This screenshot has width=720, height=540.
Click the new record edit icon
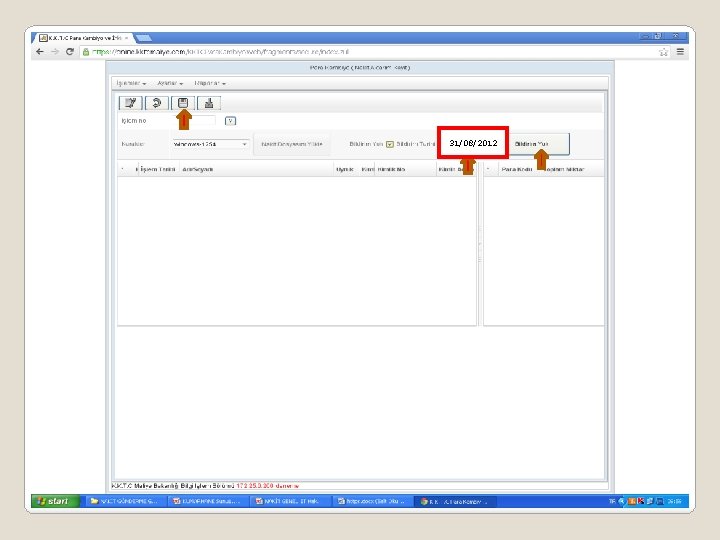click(x=130, y=103)
